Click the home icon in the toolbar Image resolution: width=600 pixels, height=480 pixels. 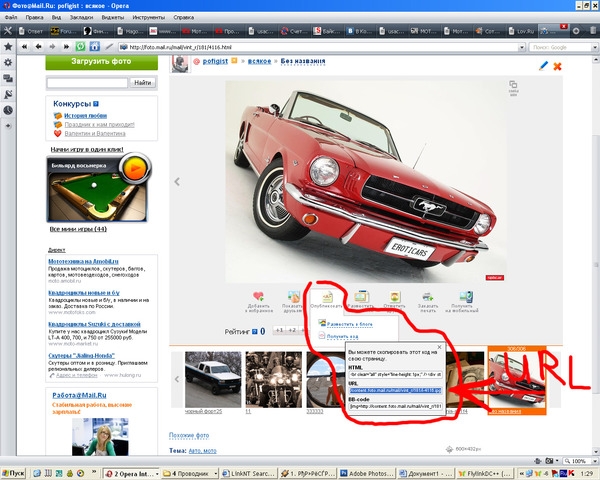pyautogui.click(x=95, y=47)
